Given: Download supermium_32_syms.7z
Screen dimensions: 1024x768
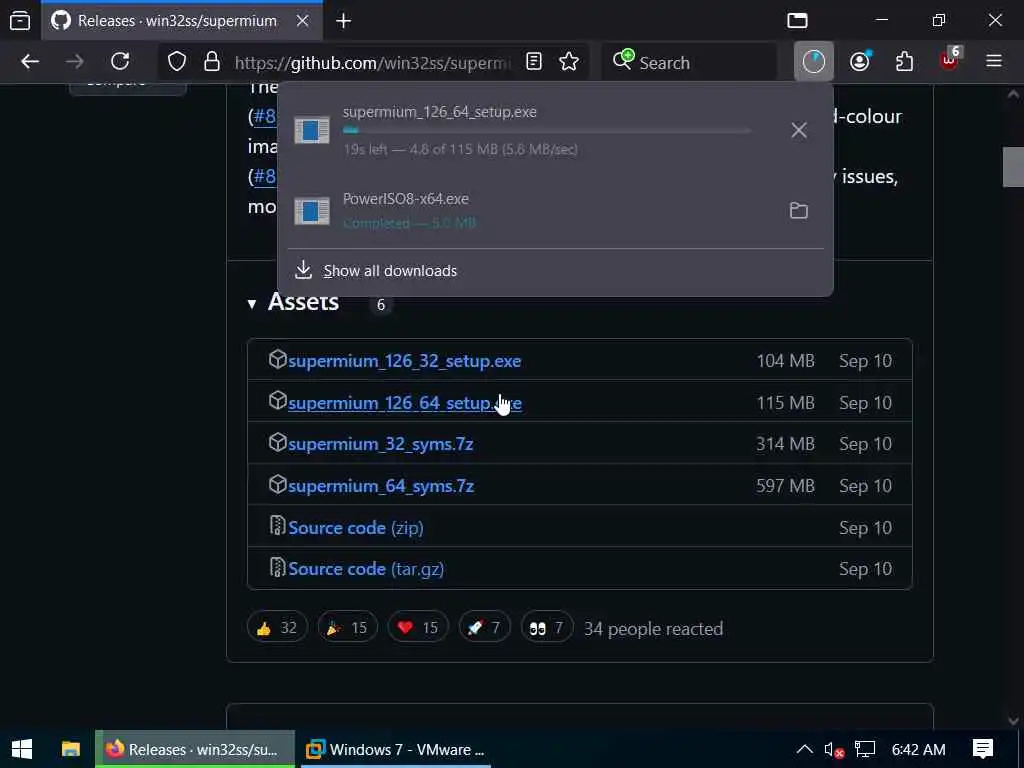Looking at the screenshot, I should pyautogui.click(x=381, y=444).
